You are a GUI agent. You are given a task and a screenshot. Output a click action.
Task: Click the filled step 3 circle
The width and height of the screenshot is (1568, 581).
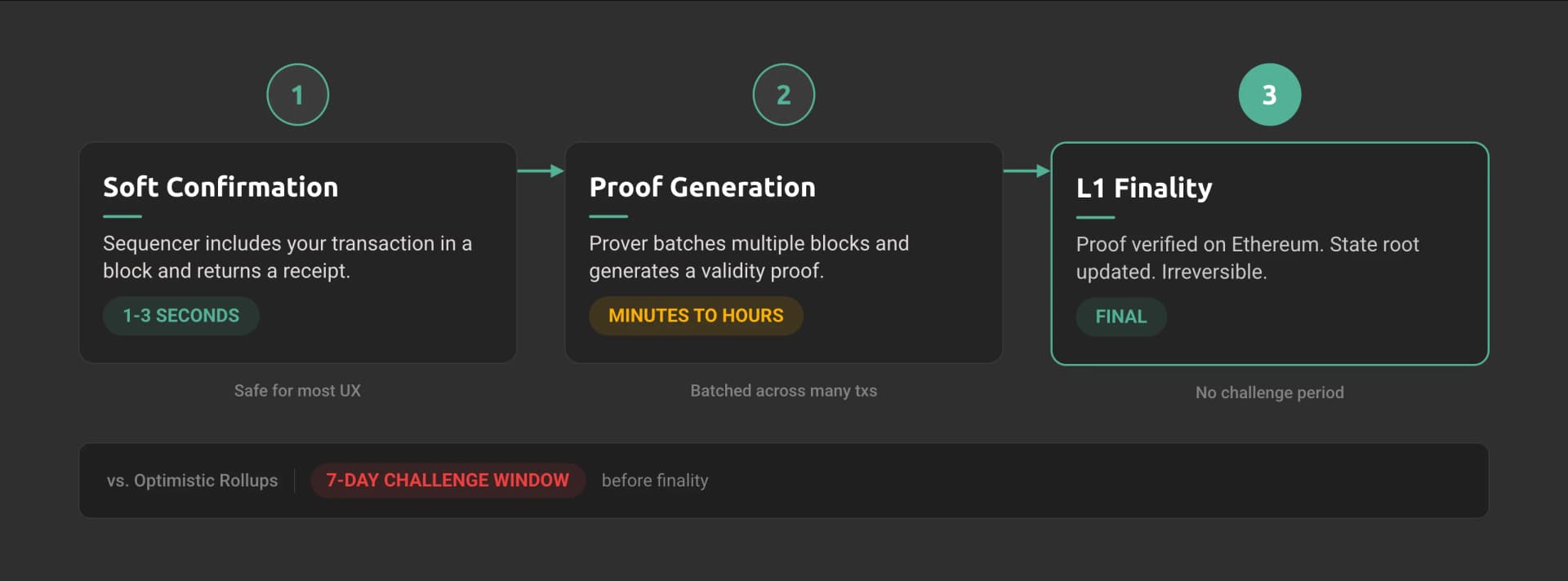tap(1269, 95)
